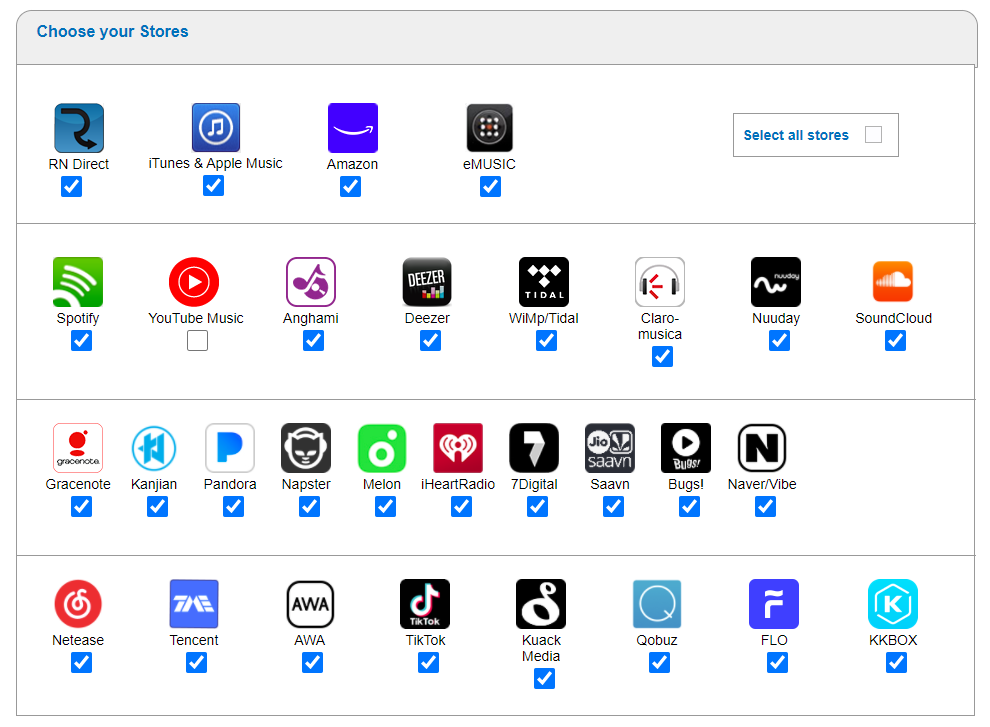Click the 7Digital logo icon
This screenshot has width=990, height=727.
click(534, 448)
